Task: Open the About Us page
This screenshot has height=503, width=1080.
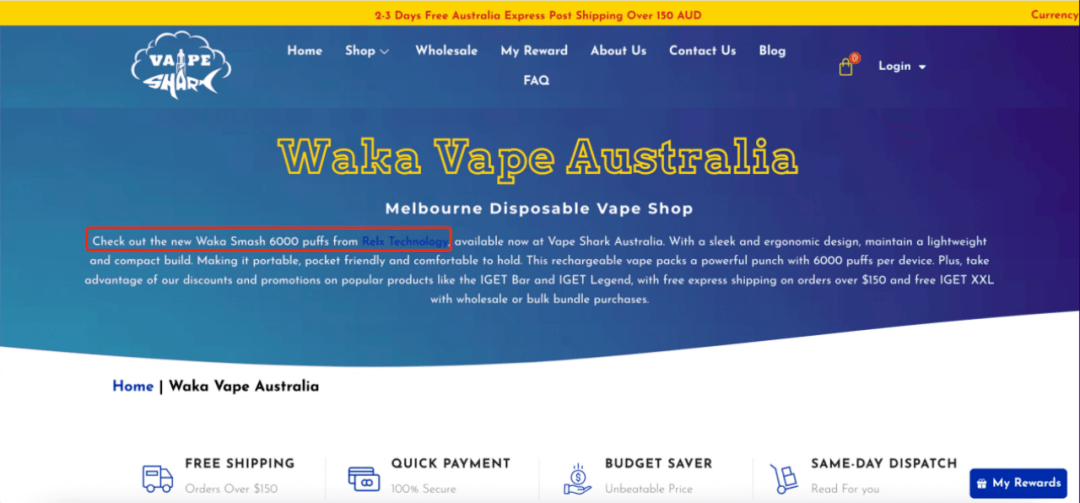Action: point(619,51)
